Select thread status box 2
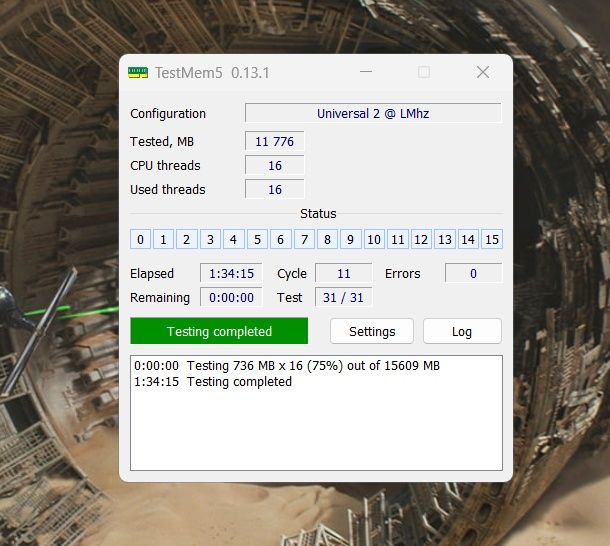Screen dimensions: 610x546 click(x=187, y=239)
